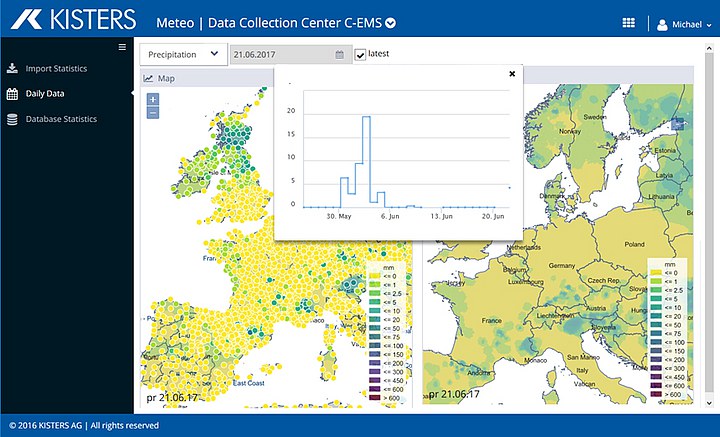720x437 pixels.
Task: Click the tallest bar in chart
Action: 366,160
